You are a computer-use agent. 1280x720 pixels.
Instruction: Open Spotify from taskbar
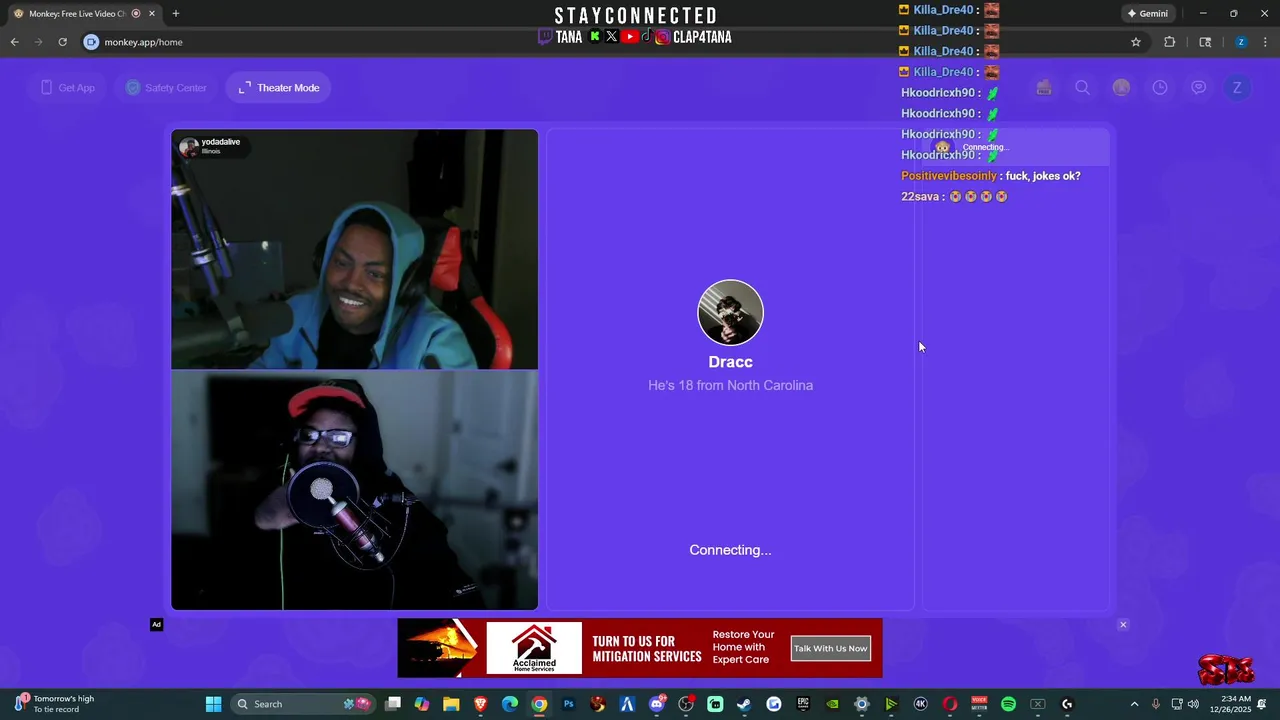[1008, 704]
